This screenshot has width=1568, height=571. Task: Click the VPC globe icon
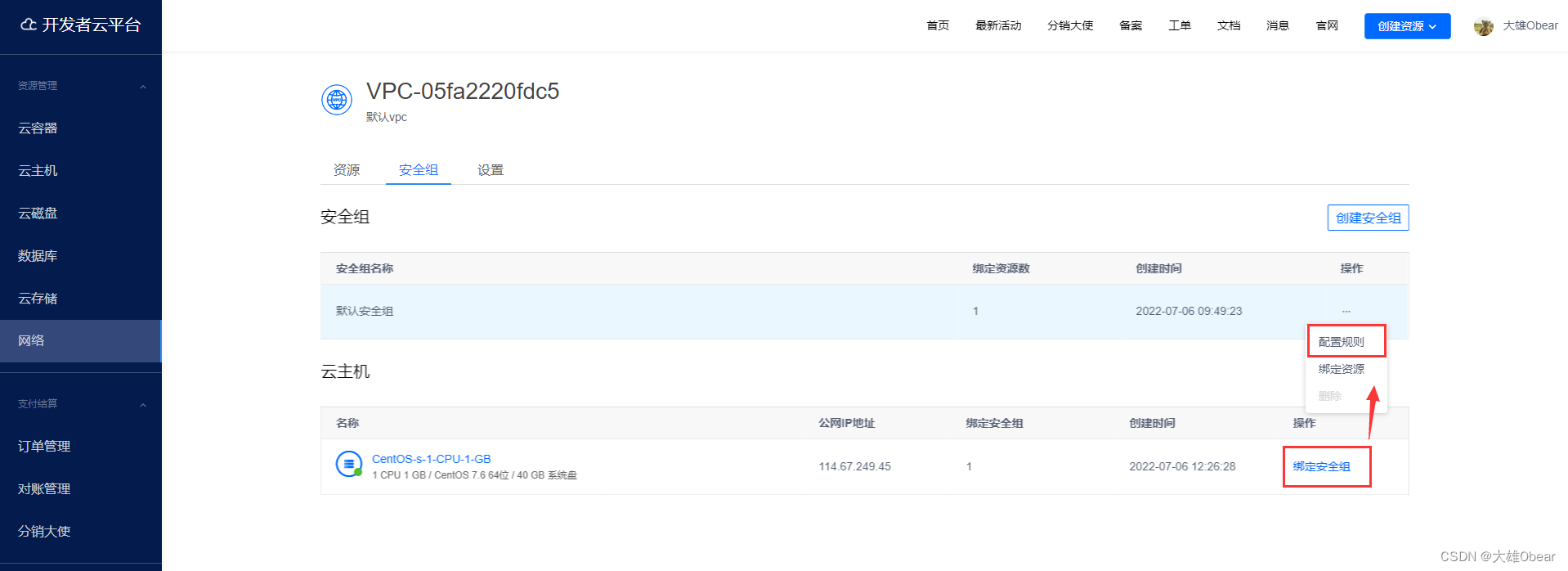337,100
